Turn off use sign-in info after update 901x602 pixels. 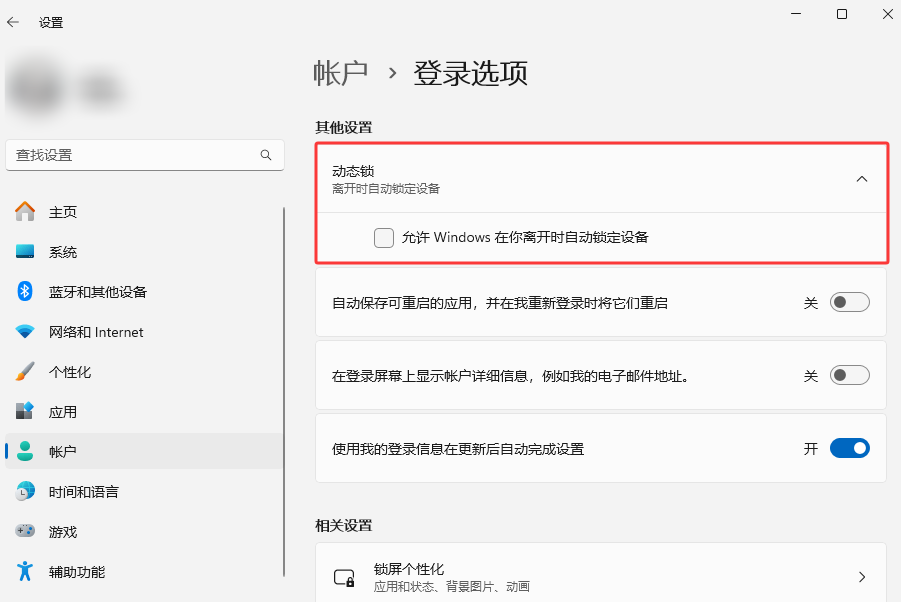(849, 449)
